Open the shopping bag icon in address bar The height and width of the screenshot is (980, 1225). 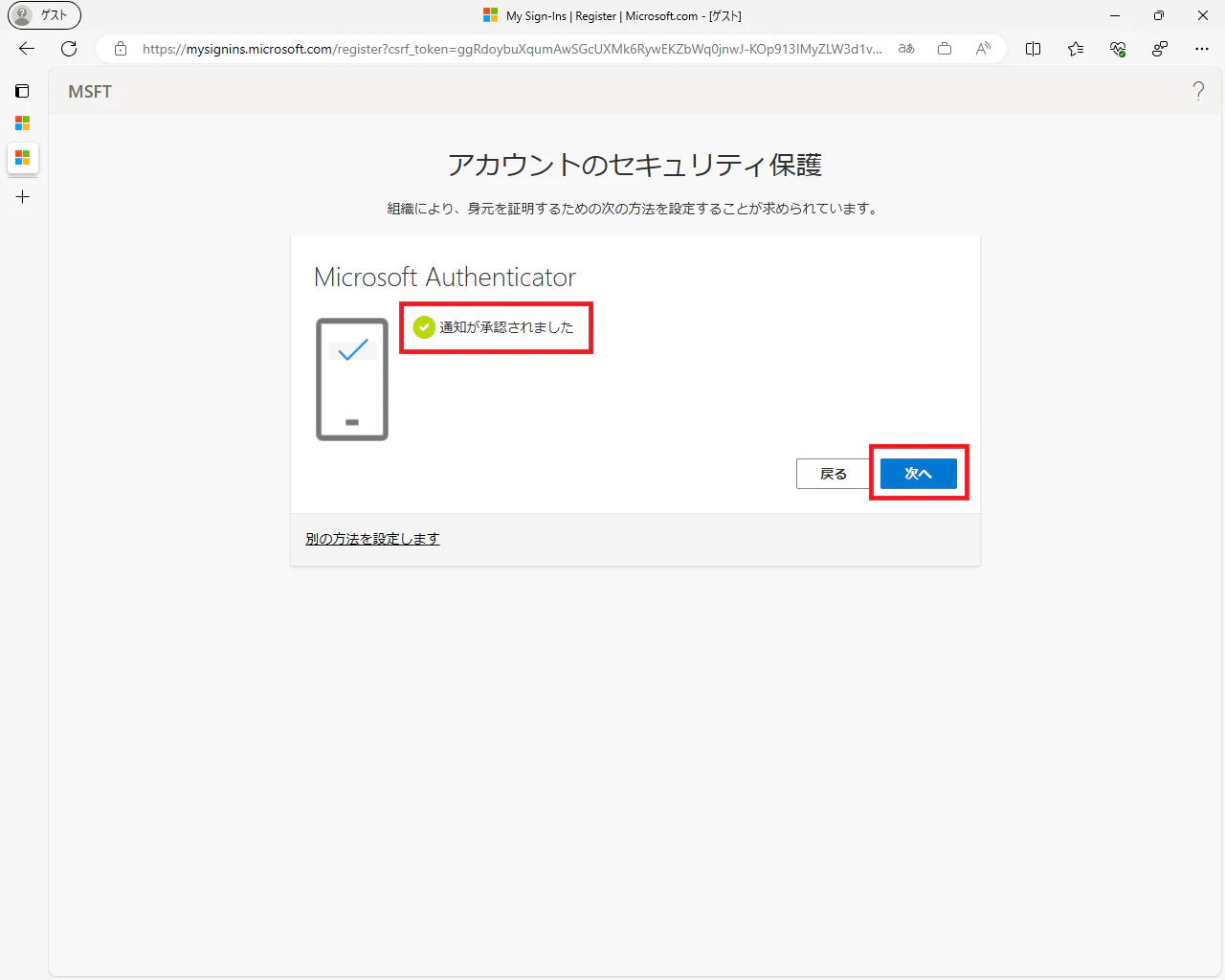click(945, 49)
